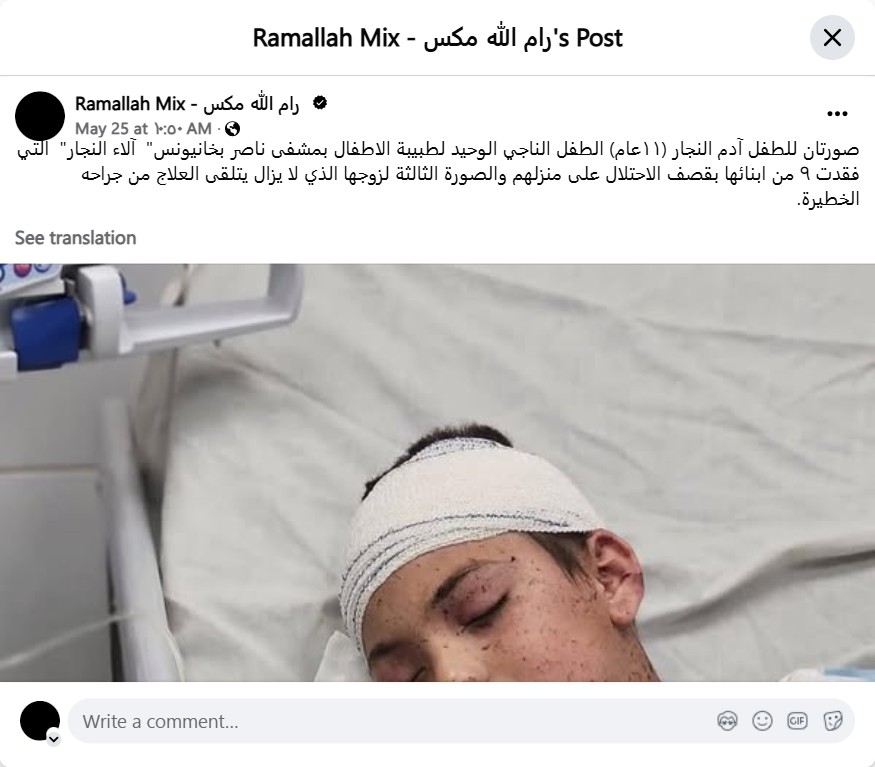The height and width of the screenshot is (767, 875).
Task: Open the emoji picker in comment box
Action: tap(762, 721)
